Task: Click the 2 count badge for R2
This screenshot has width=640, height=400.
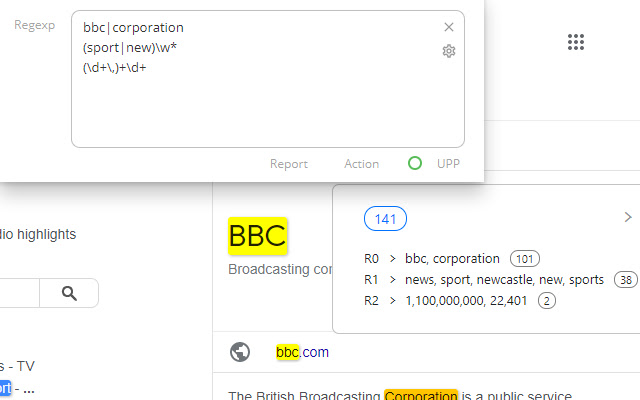Action: point(547,301)
